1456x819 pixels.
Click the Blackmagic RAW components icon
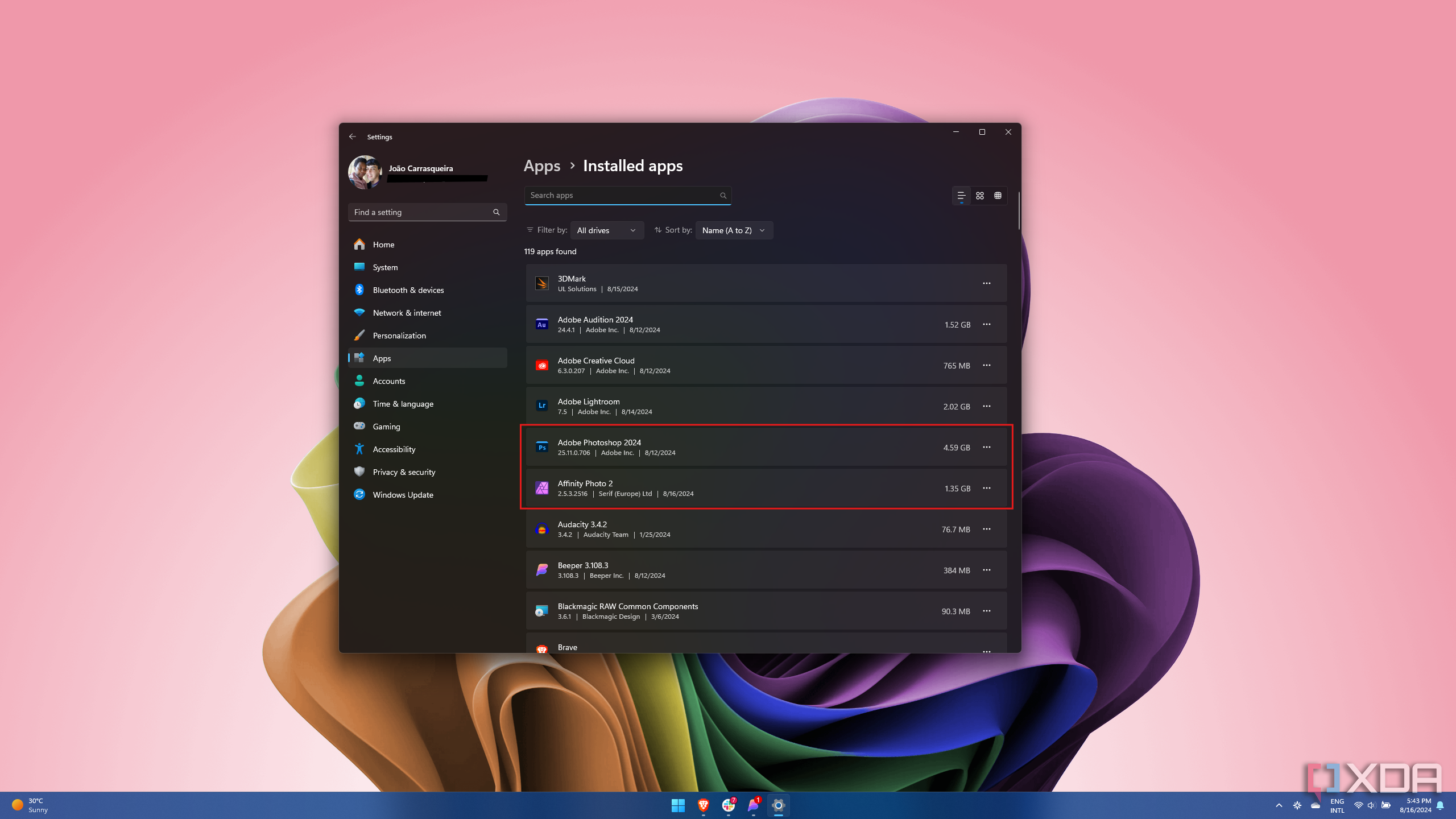[x=541, y=611]
